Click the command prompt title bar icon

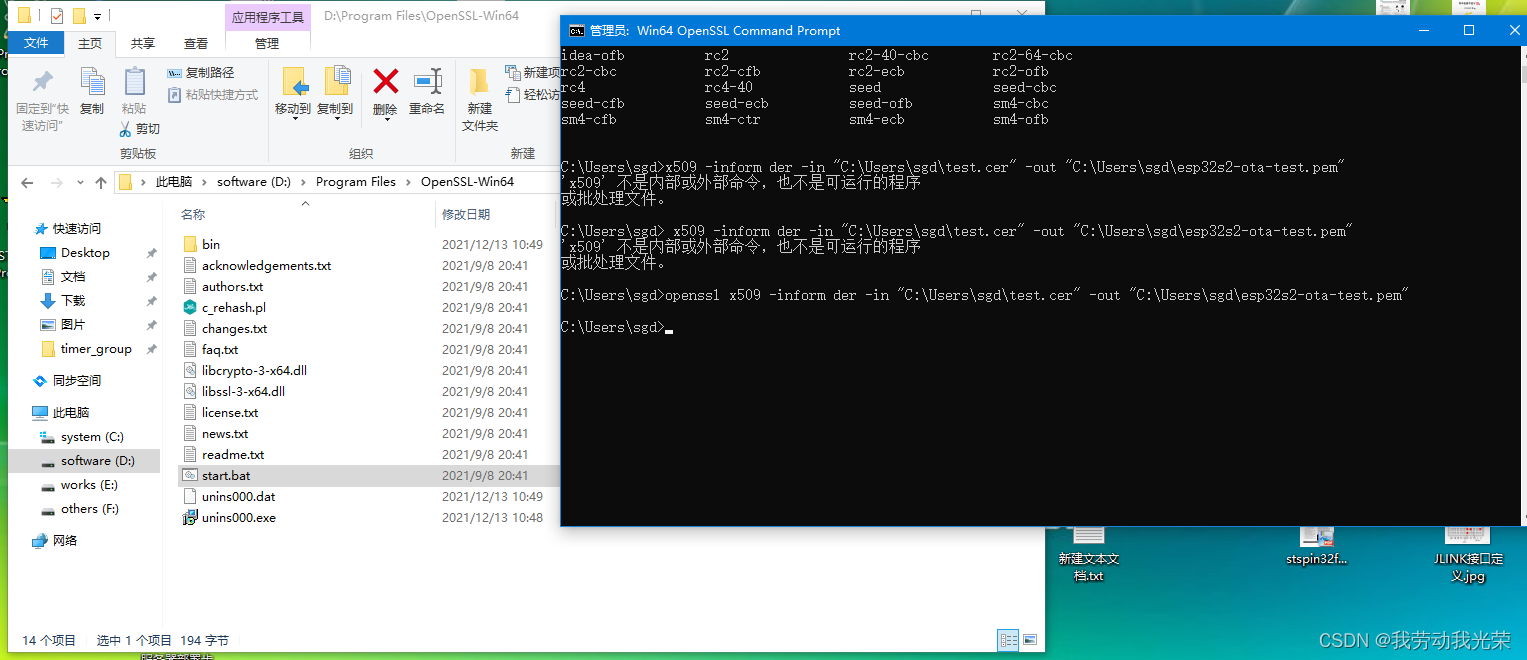click(x=577, y=30)
